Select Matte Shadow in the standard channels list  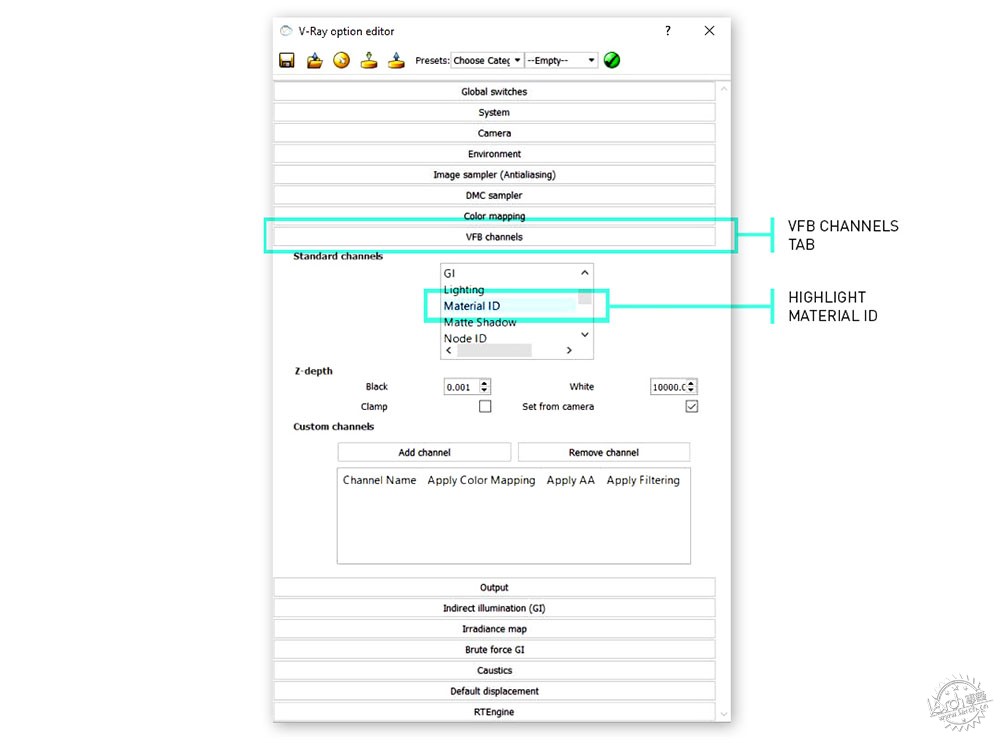(480, 322)
